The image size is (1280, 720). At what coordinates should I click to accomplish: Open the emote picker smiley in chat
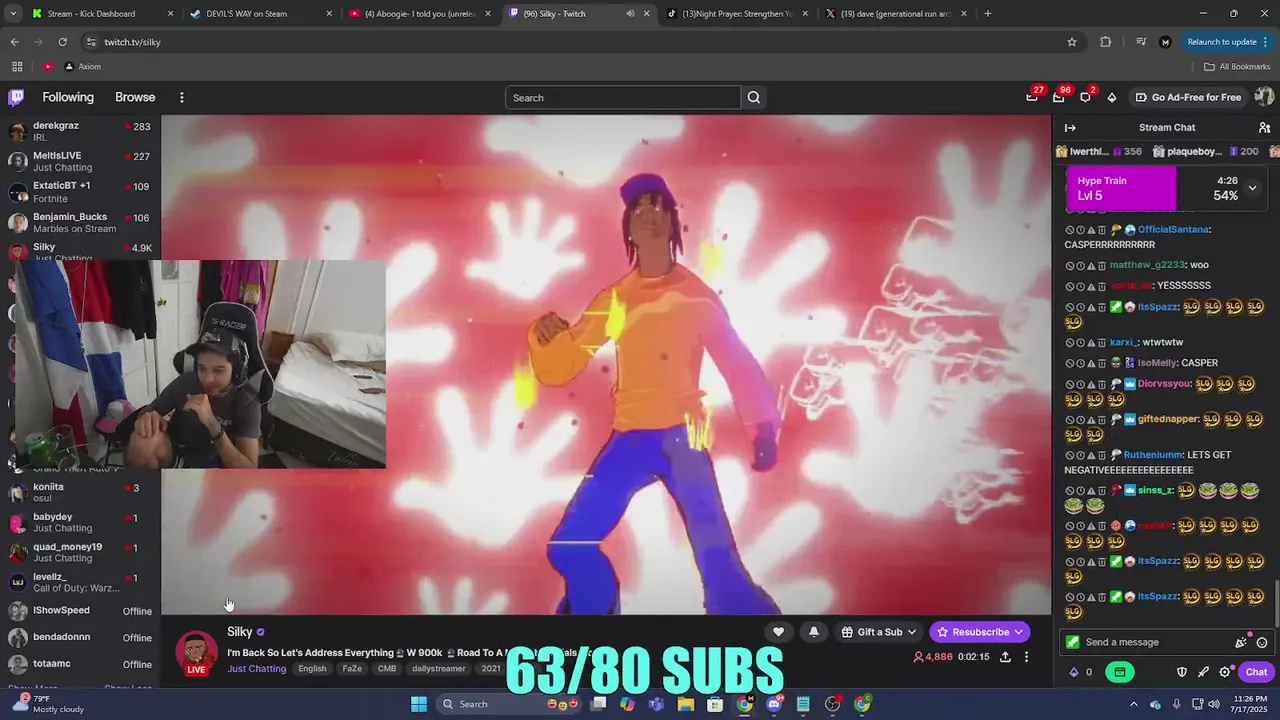1262,642
